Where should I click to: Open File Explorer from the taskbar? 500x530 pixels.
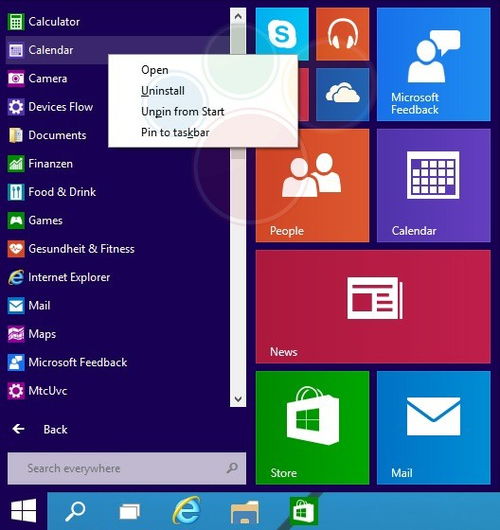pos(244,512)
